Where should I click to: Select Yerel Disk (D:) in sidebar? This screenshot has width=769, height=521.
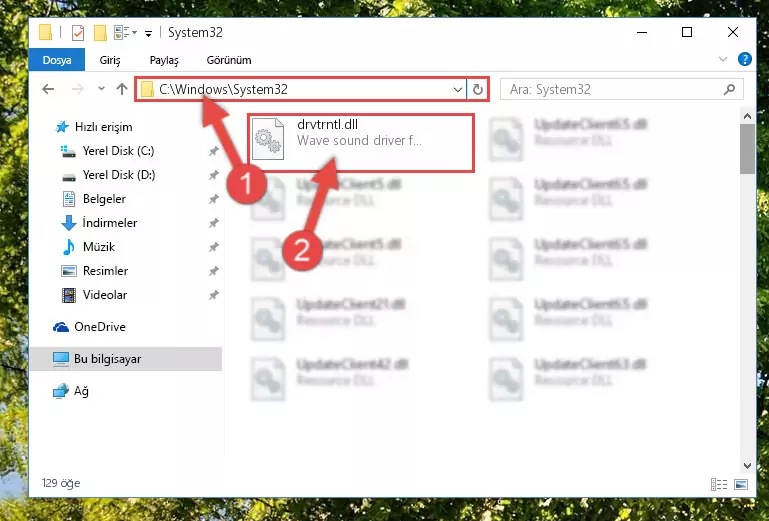(119, 175)
